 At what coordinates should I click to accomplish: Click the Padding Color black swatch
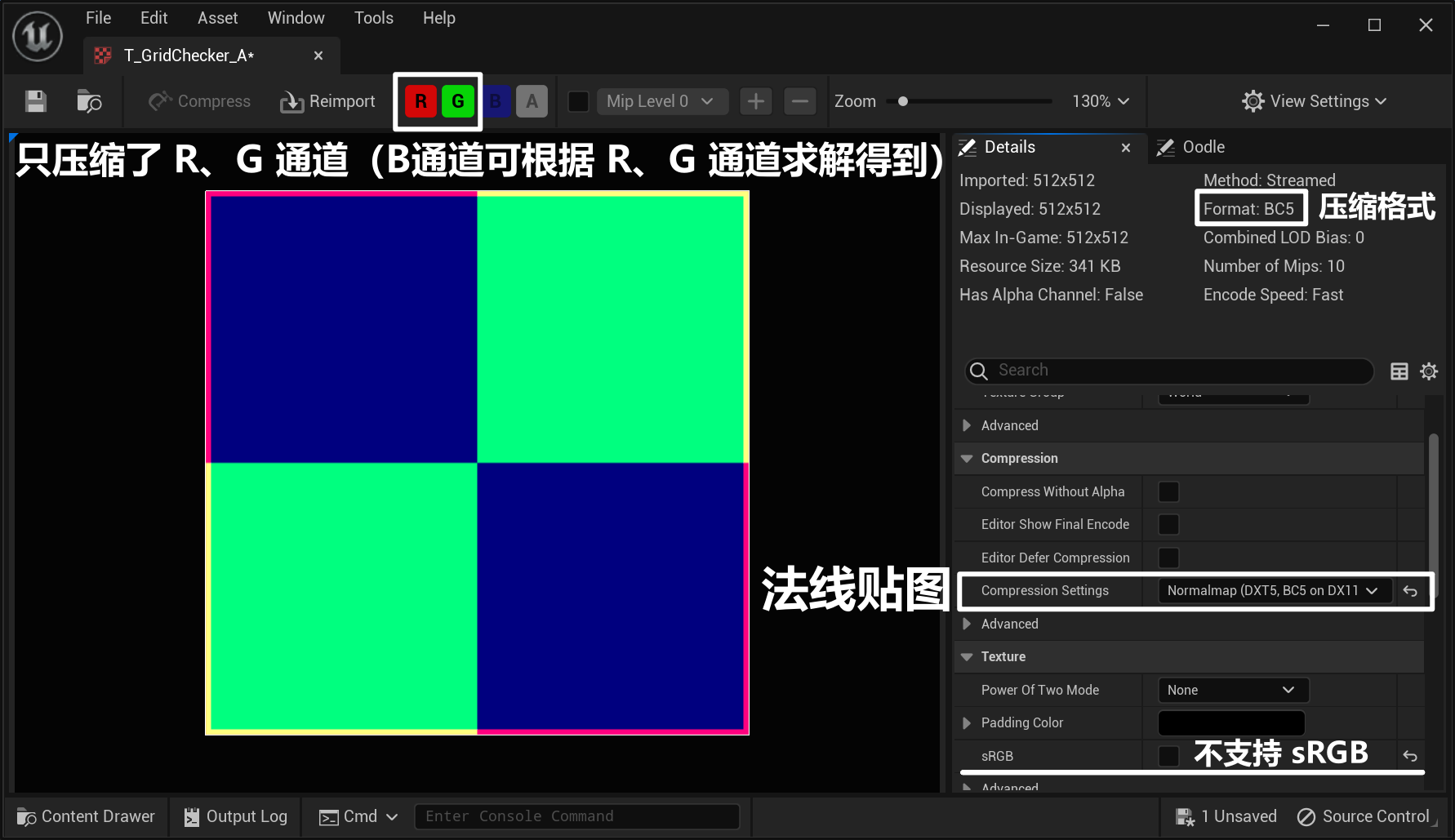click(x=1230, y=722)
